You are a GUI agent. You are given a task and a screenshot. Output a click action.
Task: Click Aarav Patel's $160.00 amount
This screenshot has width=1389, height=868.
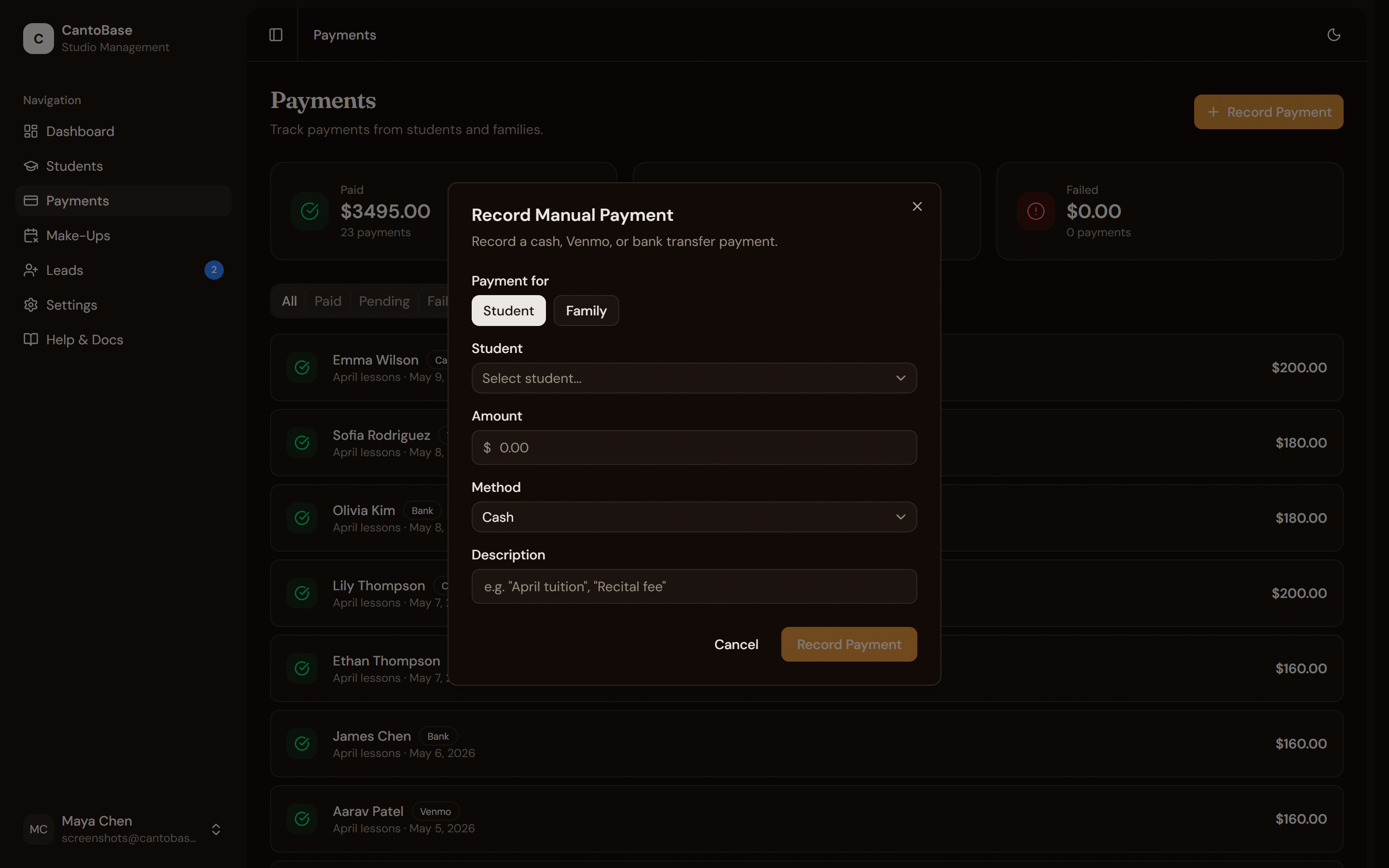[x=1301, y=819]
